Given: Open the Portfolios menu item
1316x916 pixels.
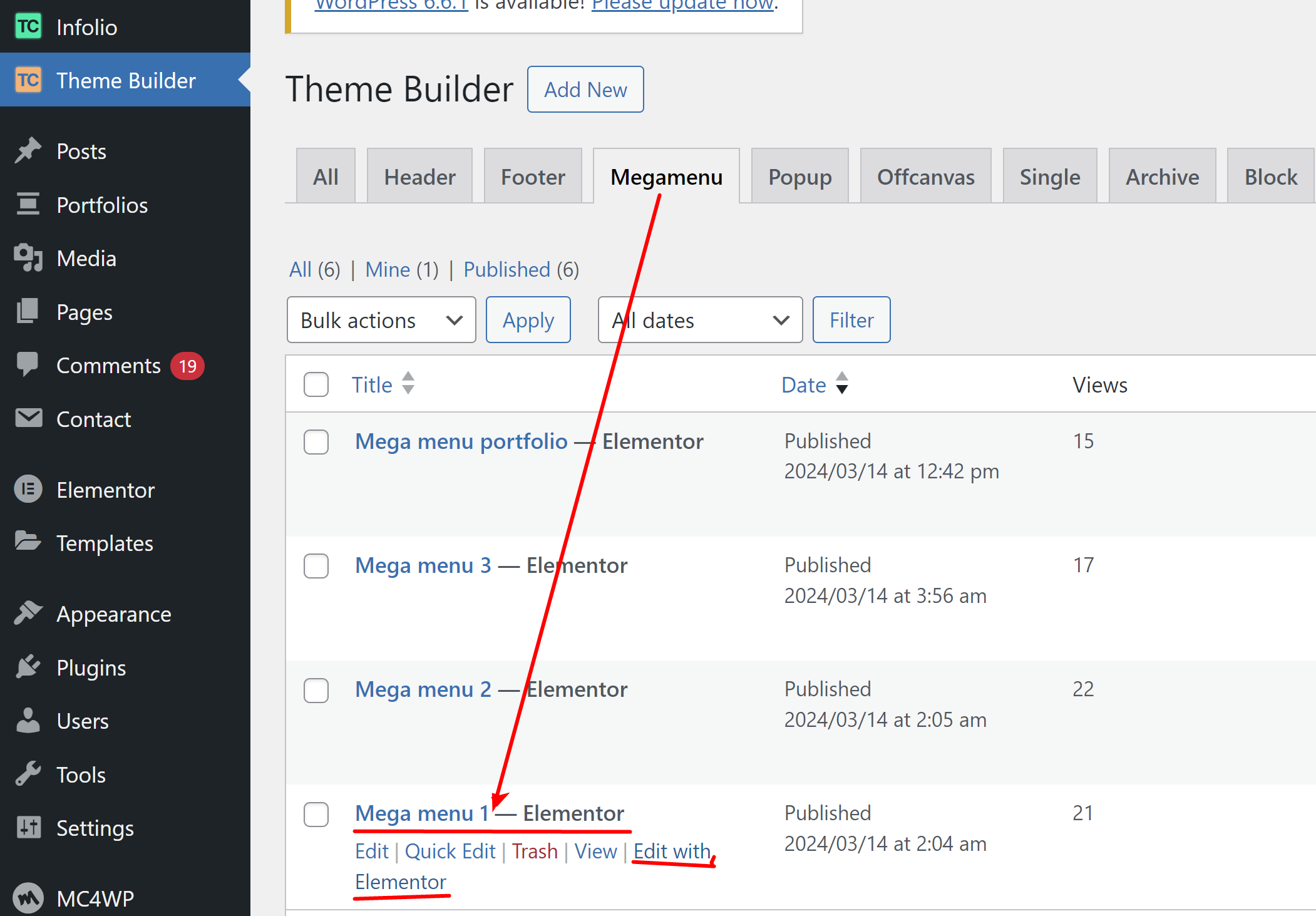Looking at the screenshot, I should click(x=125, y=205).
